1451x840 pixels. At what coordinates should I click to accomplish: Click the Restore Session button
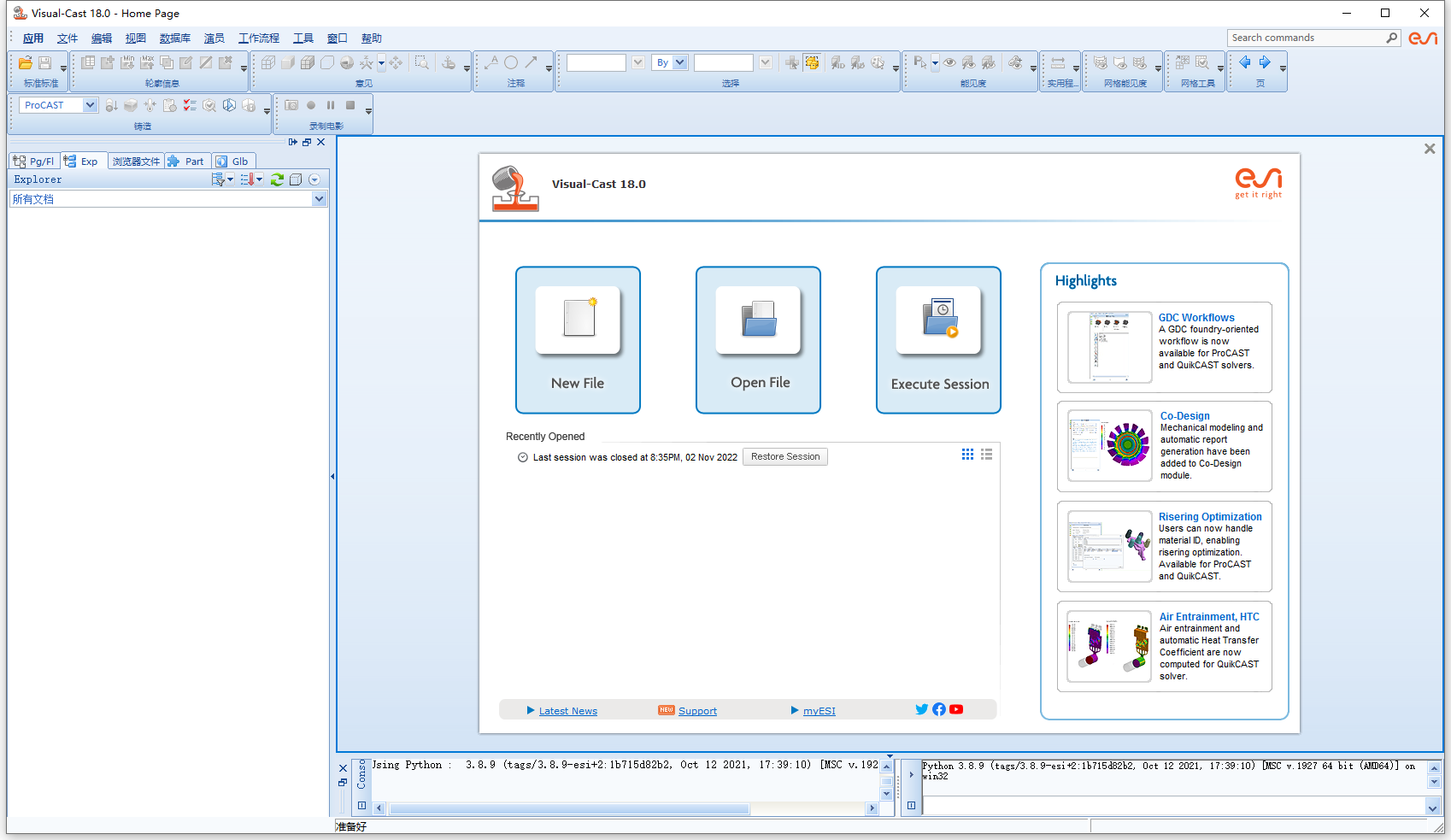(785, 457)
